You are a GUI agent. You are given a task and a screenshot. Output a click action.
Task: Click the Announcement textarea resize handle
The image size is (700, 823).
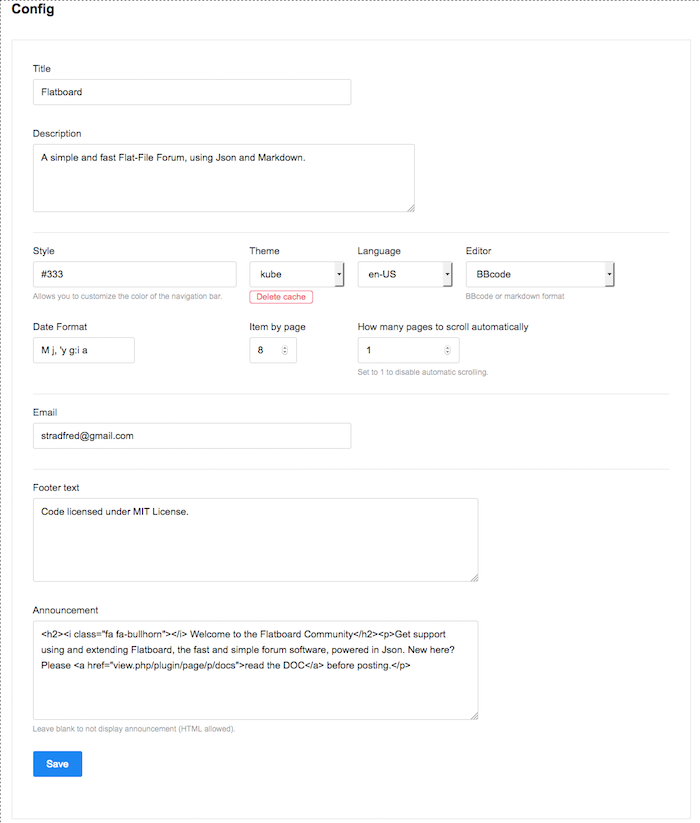474,716
